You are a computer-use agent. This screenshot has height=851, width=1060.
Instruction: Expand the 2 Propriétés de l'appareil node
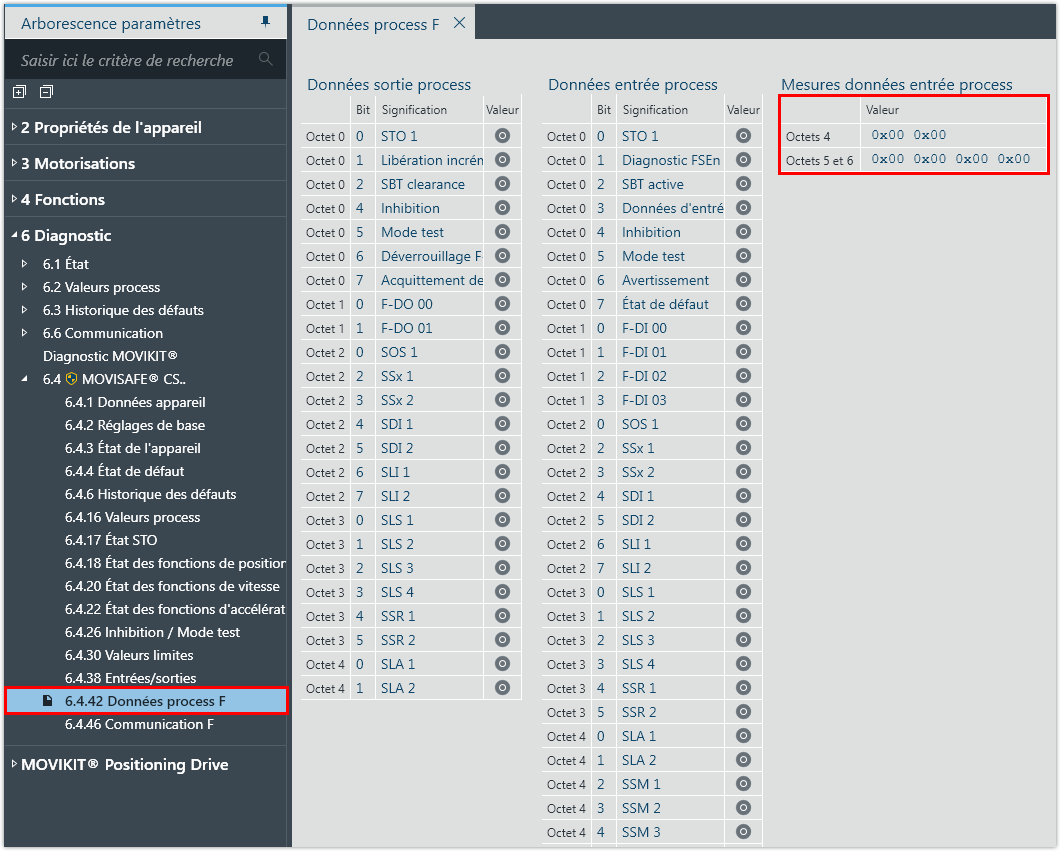13,127
